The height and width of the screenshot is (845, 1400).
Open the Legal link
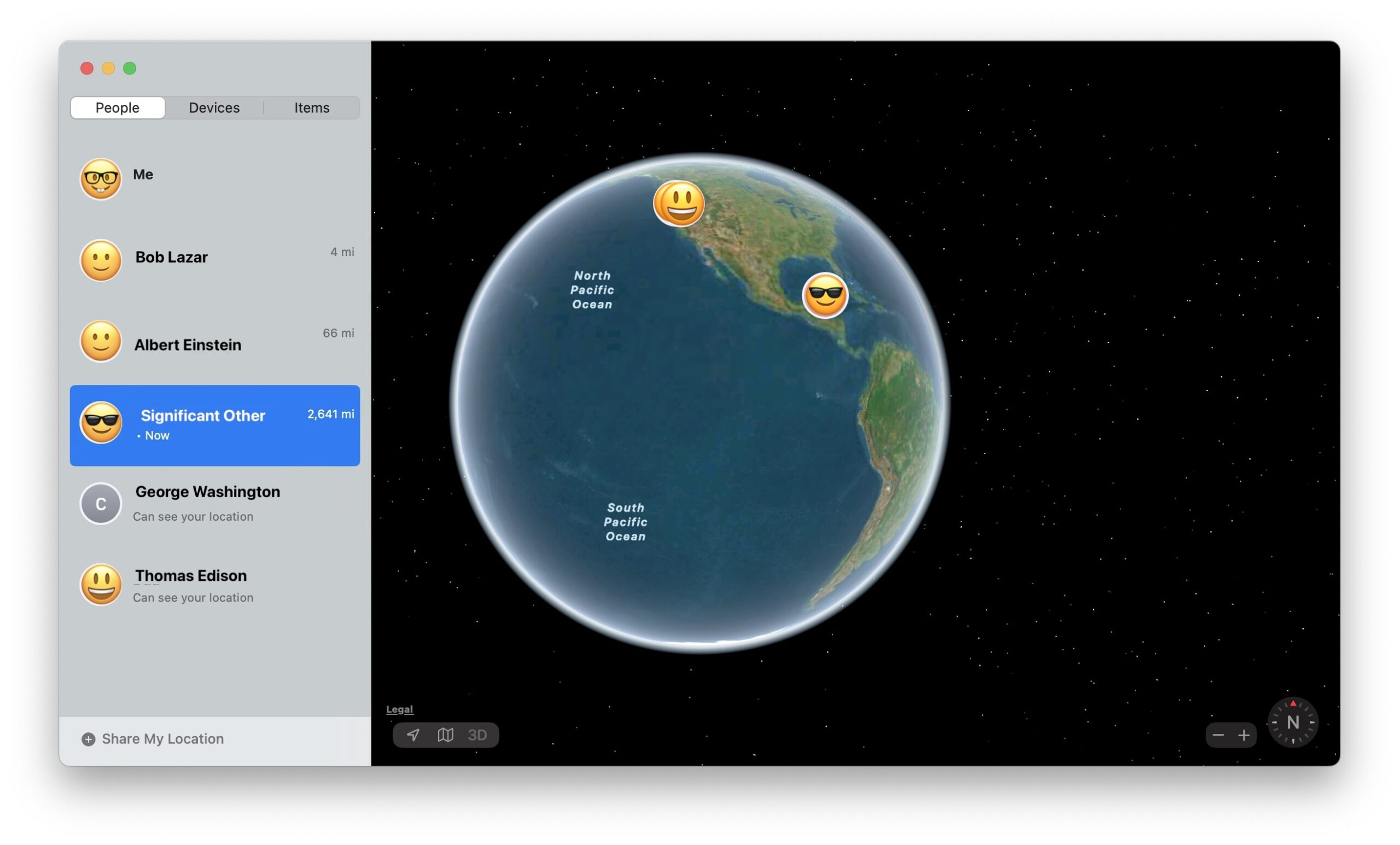coord(399,709)
